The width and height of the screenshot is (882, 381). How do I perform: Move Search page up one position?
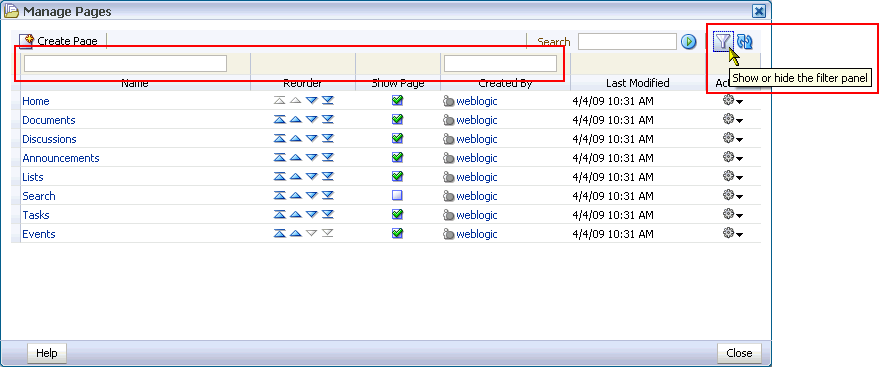[295, 195]
